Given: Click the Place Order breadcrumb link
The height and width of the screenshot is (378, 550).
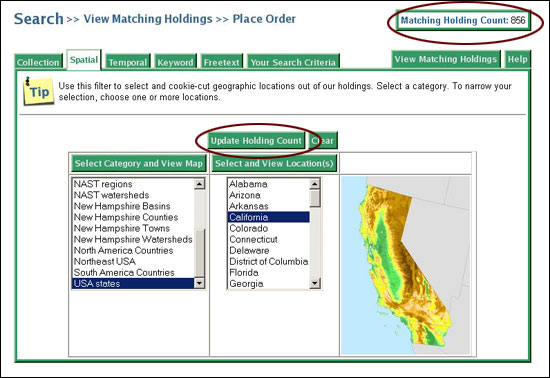Looking at the screenshot, I should pyautogui.click(x=264, y=19).
